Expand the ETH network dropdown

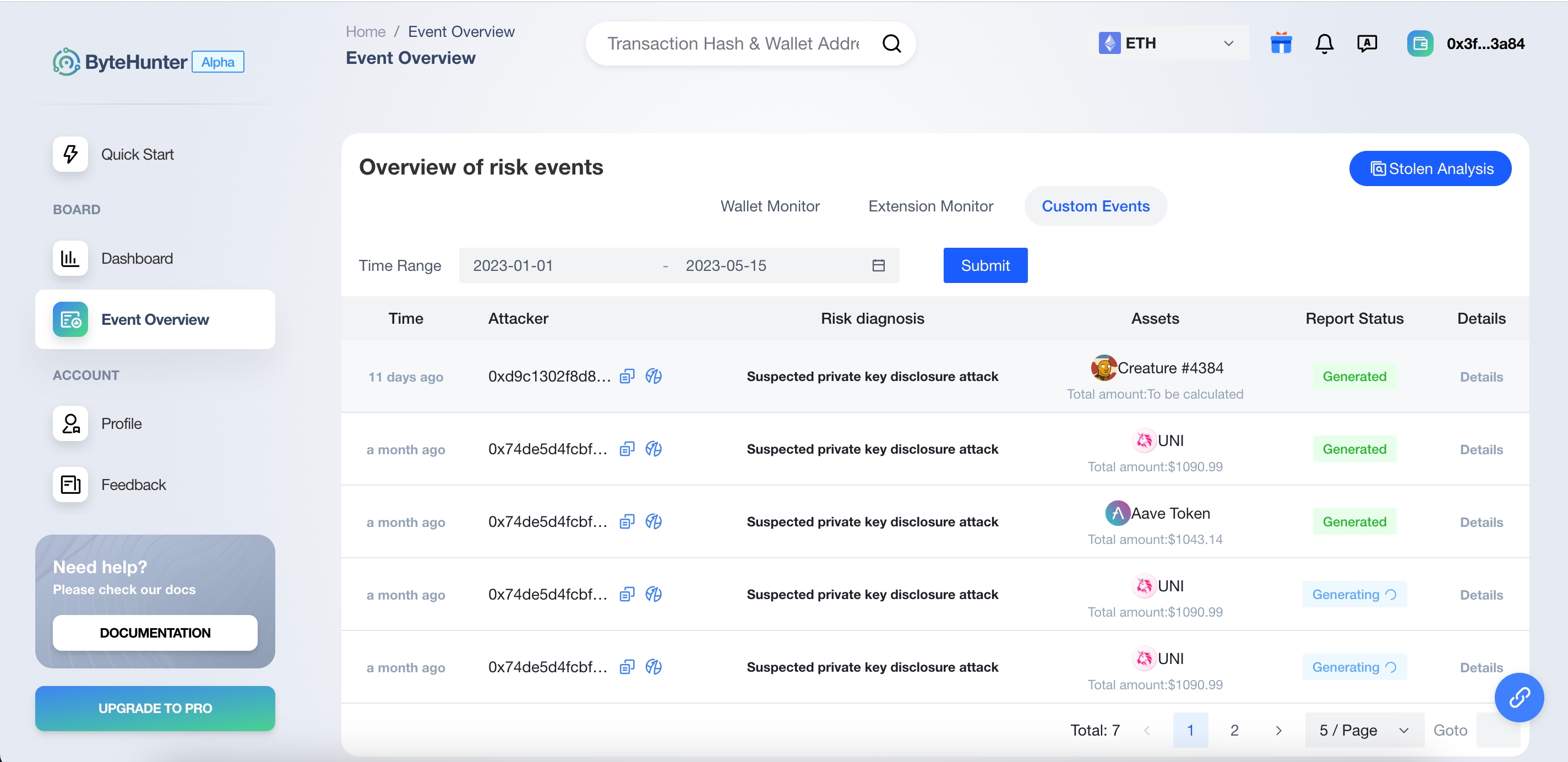[x=1228, y=44]
